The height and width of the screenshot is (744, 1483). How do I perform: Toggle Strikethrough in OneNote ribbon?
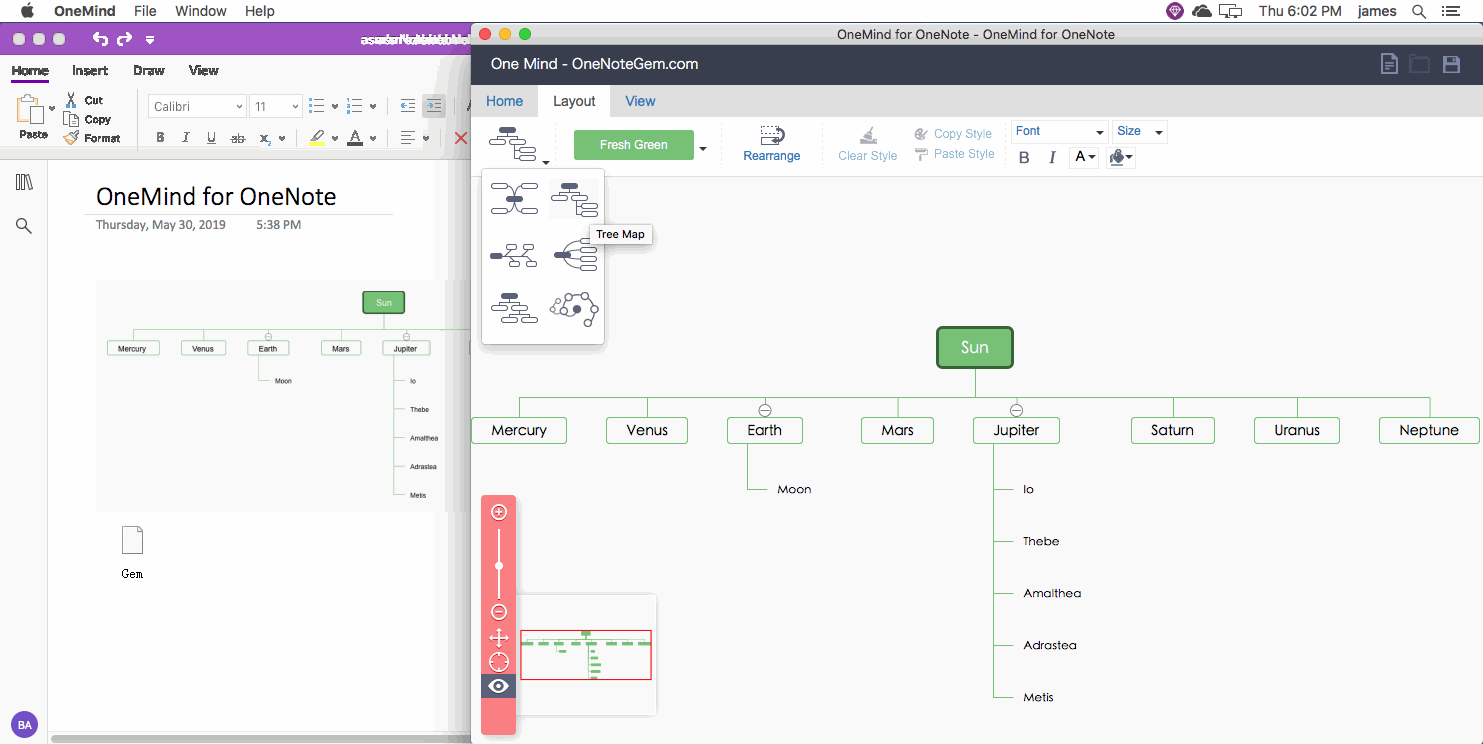click(238, 138)
